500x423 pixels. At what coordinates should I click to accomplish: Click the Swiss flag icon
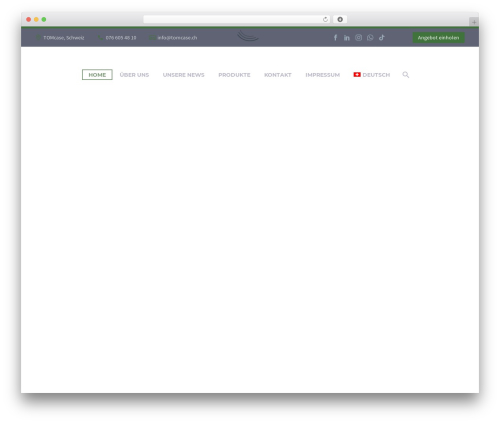(357, 75)
